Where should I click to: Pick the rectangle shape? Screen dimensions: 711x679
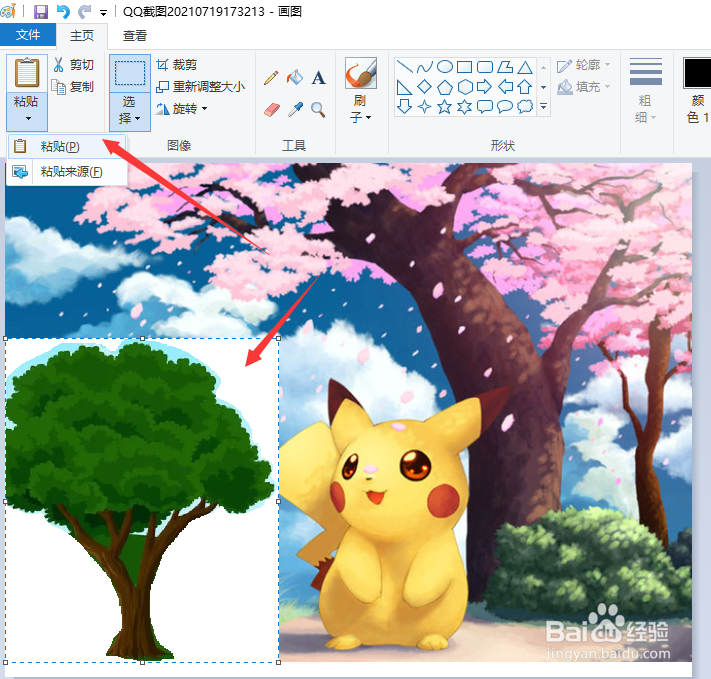[x=464, y=67]
